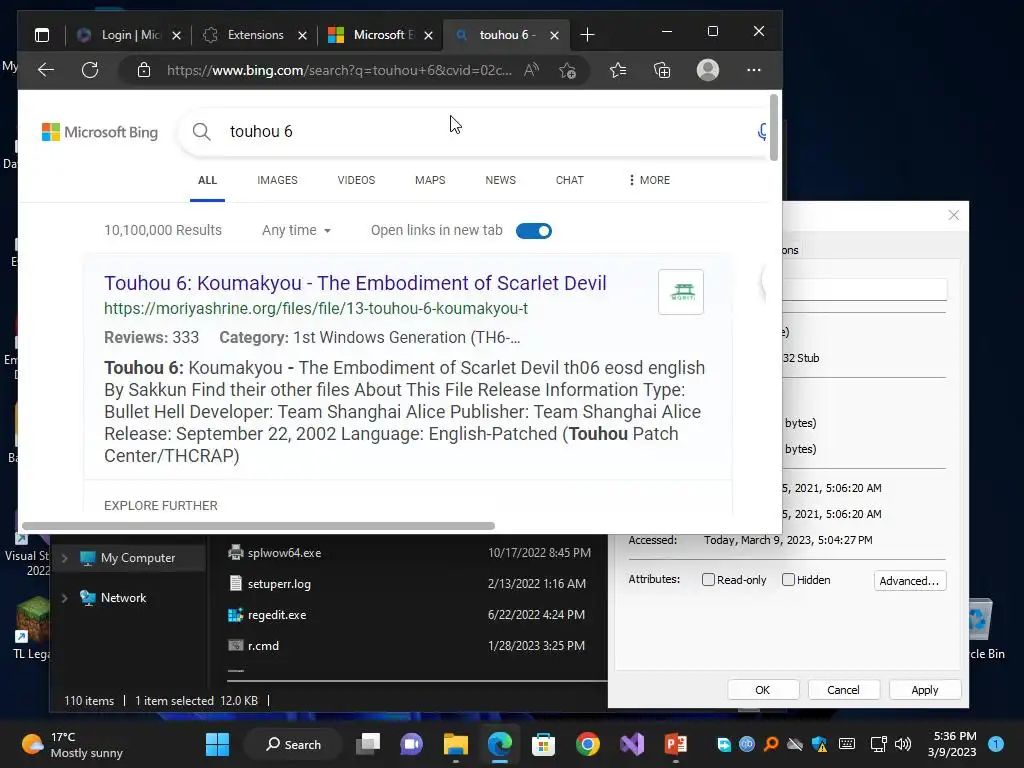This screenshot has height=768, width=1024.
Task: Add this page to favorites star
Action: pyautogui.click(x=568, y=70)
